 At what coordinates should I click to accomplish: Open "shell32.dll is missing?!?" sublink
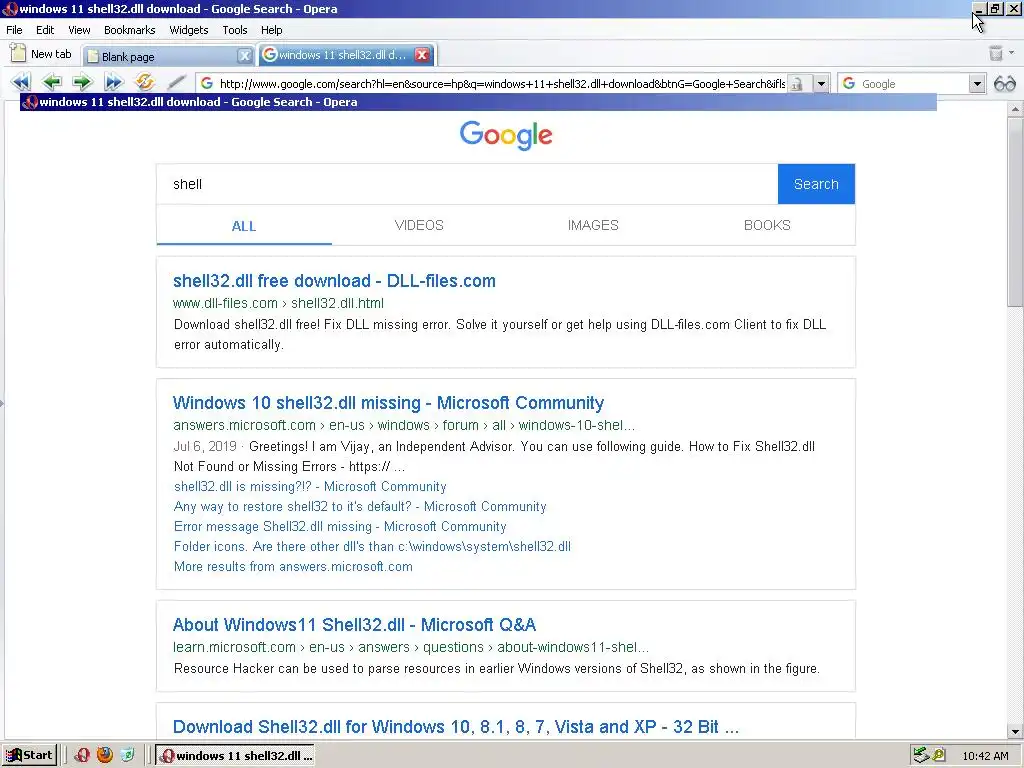click(310, 487)
